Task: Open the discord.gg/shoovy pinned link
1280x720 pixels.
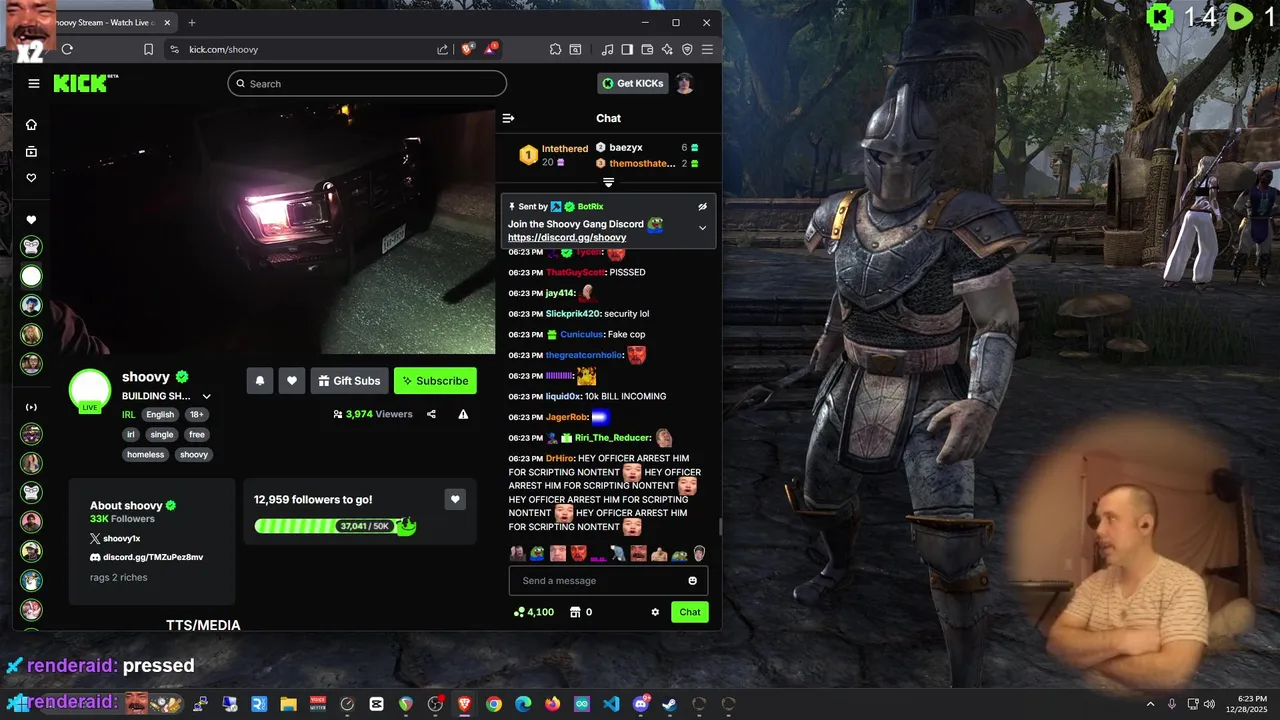Action: [x=567, y=238]
